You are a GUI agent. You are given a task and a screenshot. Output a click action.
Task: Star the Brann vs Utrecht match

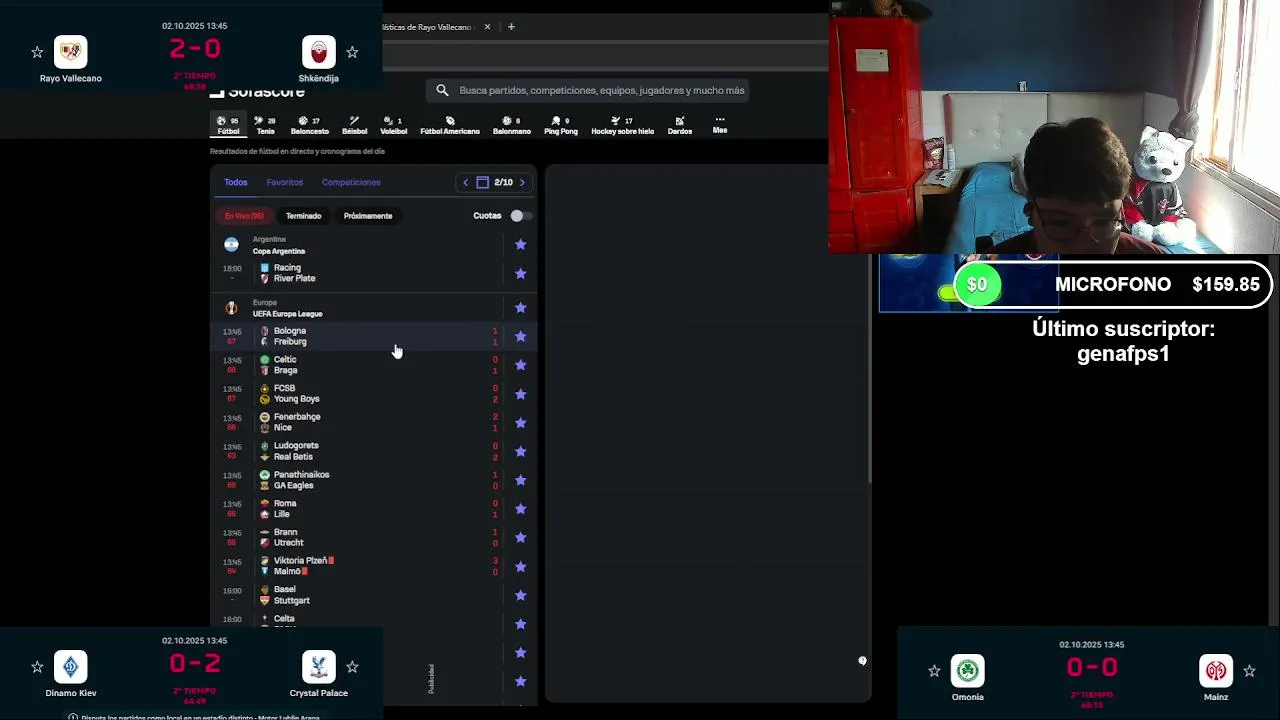pyautogui.click(x=520, y=537)
